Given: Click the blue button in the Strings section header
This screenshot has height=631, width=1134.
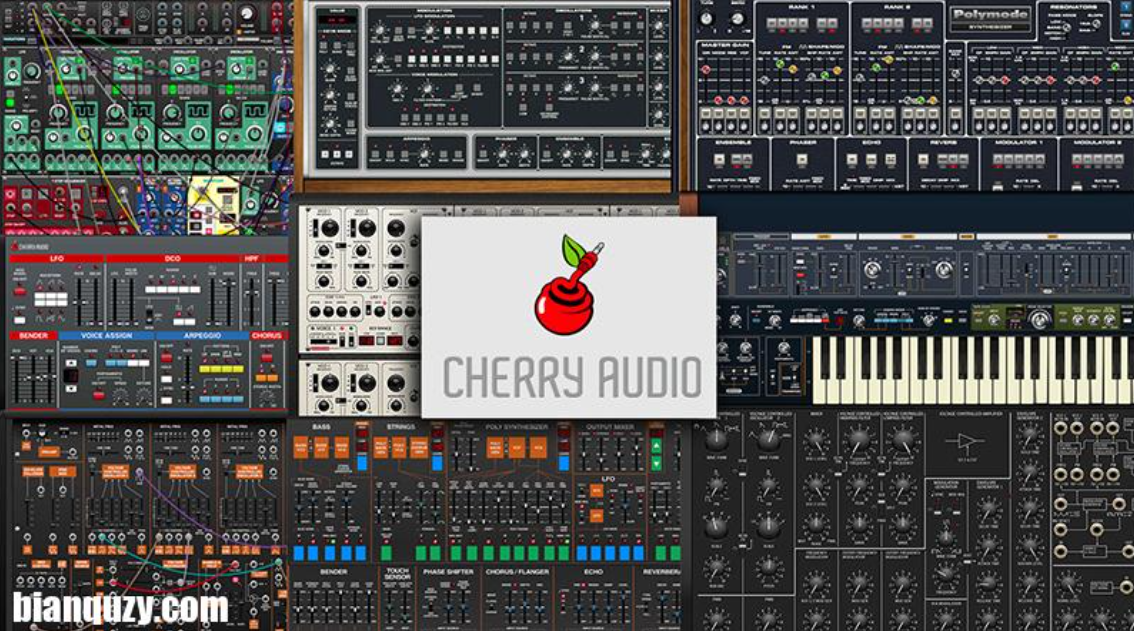Looking at the screenshot, I should click(x=437, y=463).
